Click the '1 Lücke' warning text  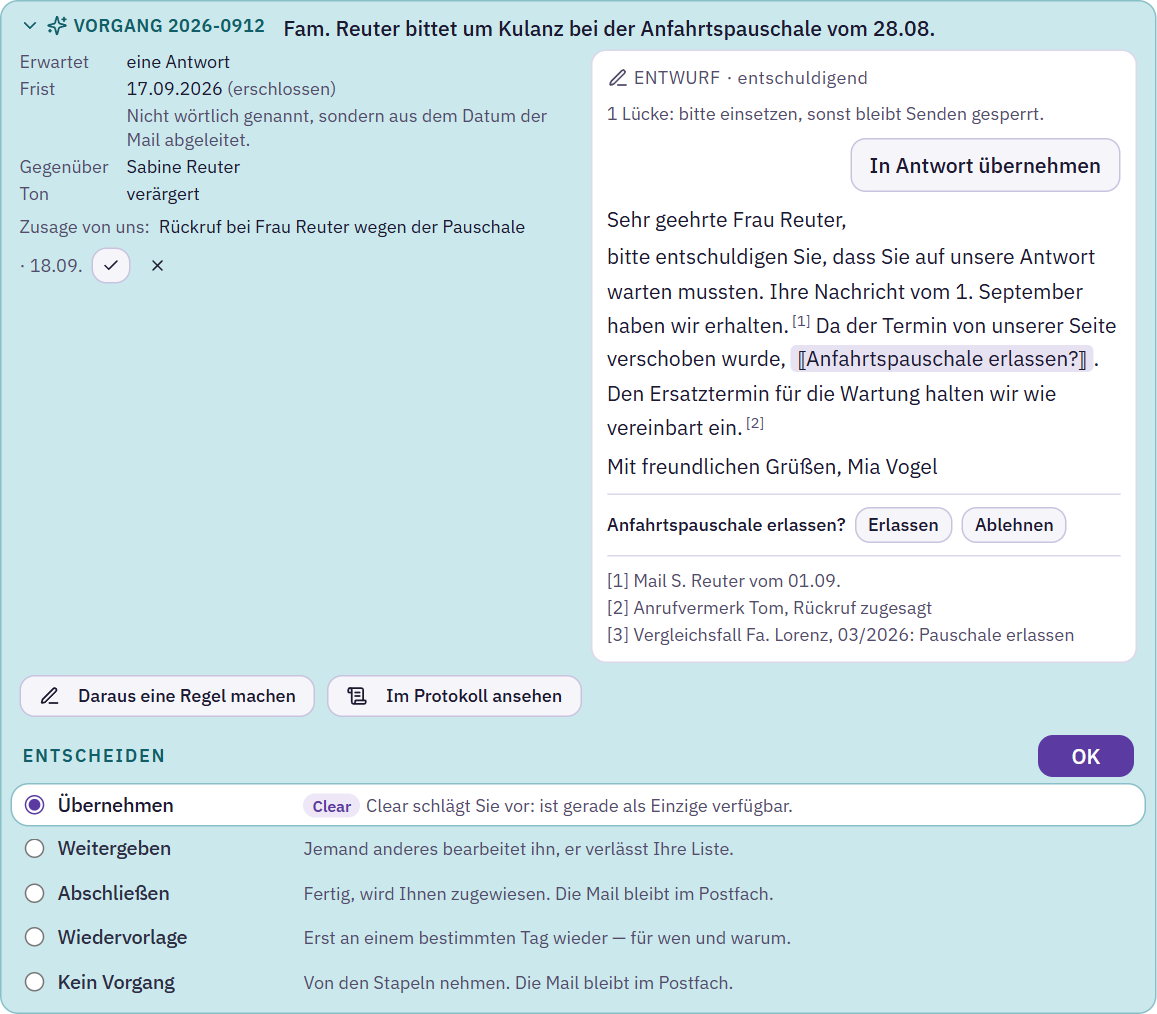click(825, 114)
